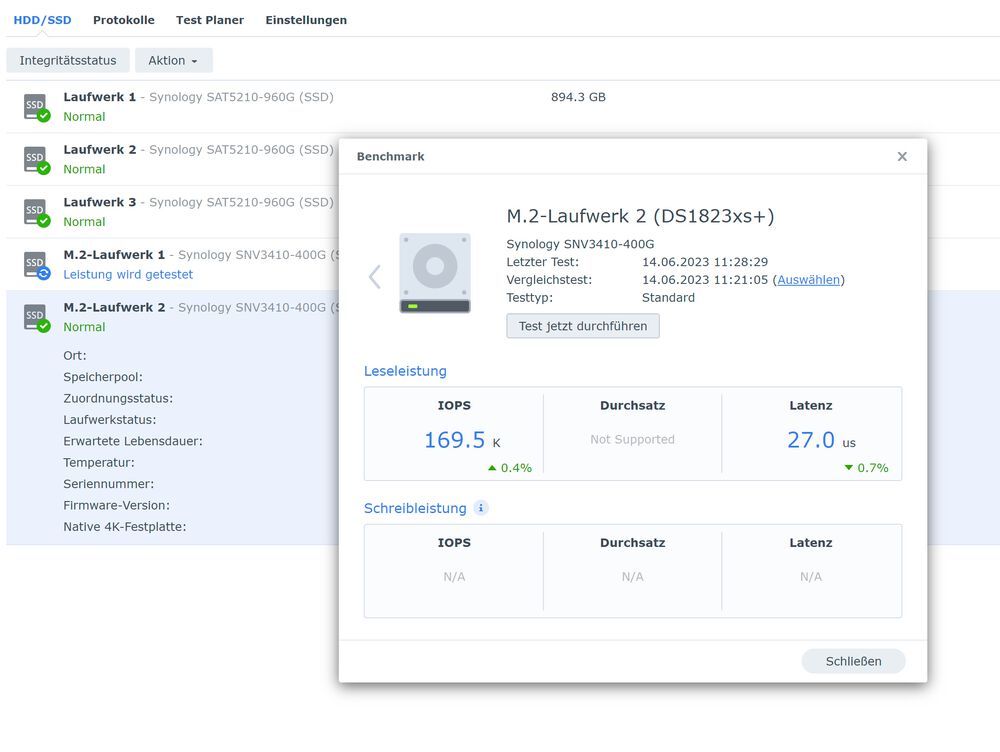Click the Laufwerk 2 SSD status icon

coord(37,159)
